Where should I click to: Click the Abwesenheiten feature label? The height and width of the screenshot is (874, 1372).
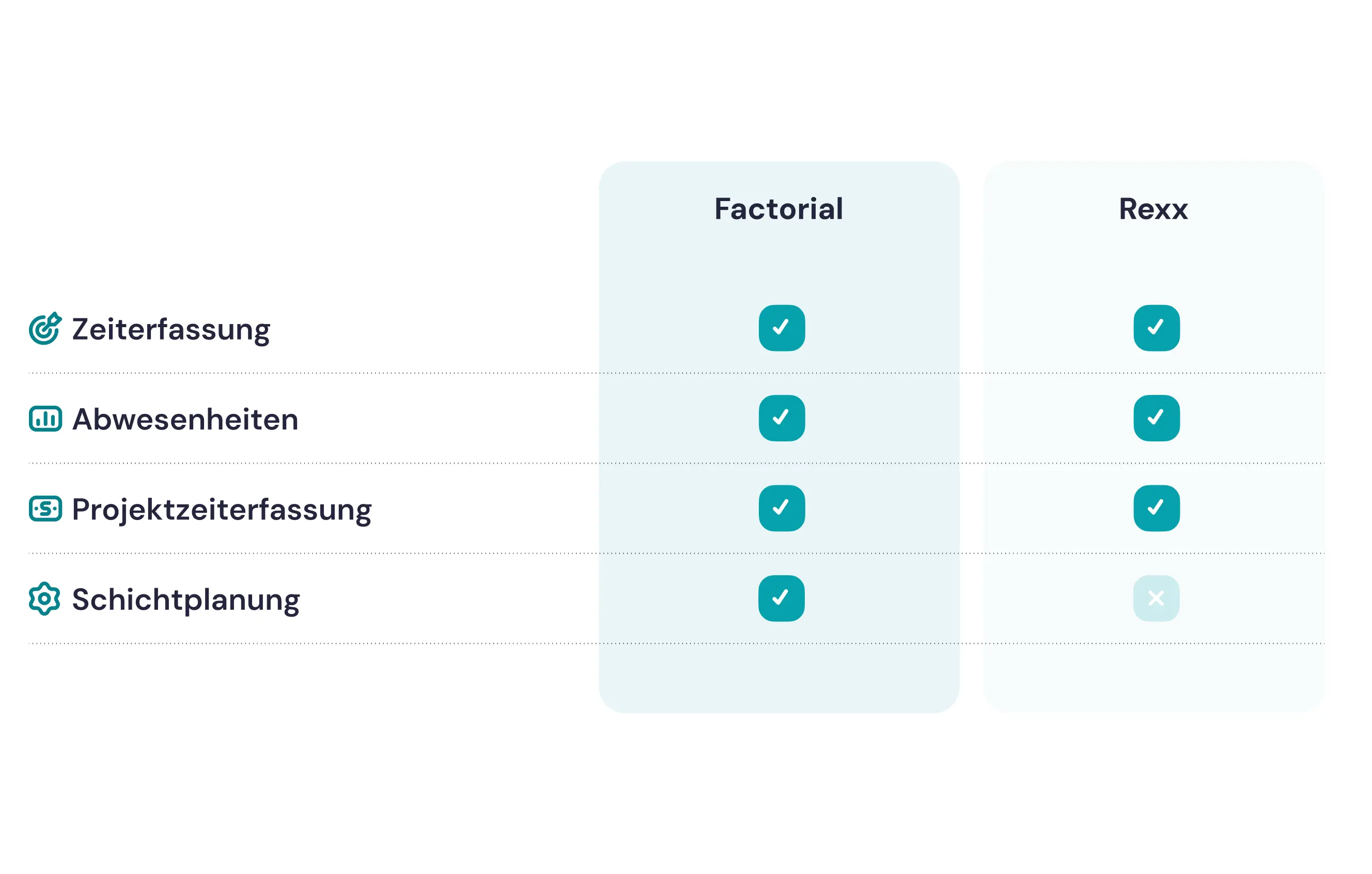[x=185, y=420]
